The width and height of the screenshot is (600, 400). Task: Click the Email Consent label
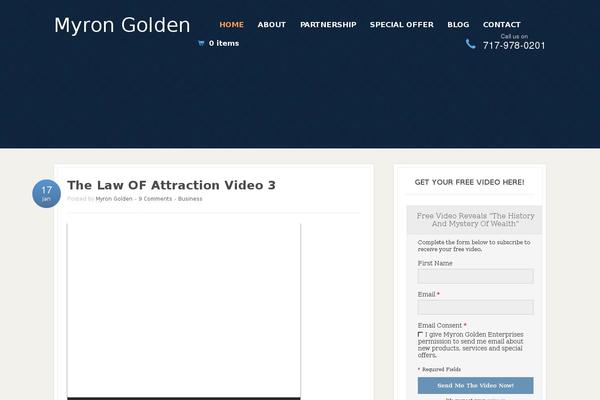[x=442, y=325]
